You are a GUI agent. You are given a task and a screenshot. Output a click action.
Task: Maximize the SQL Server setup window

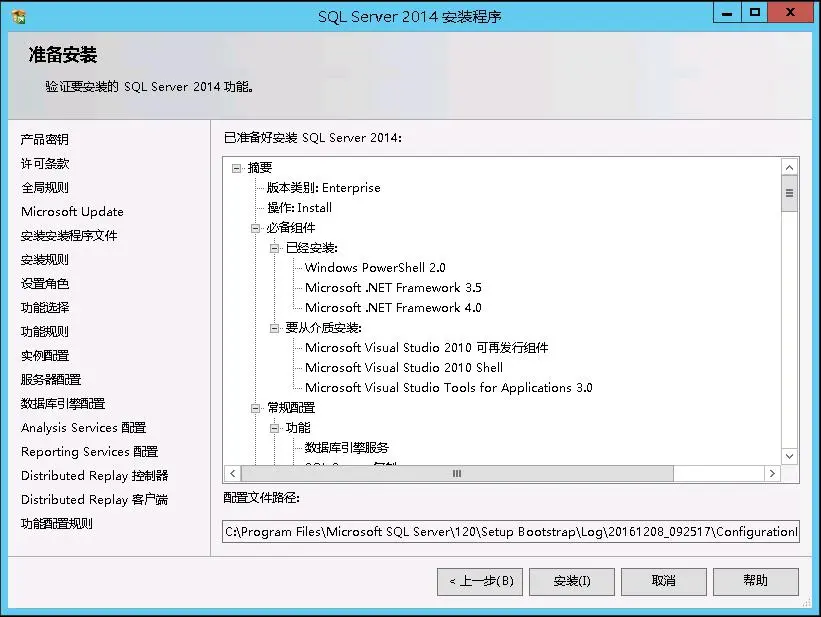point(755,13)
